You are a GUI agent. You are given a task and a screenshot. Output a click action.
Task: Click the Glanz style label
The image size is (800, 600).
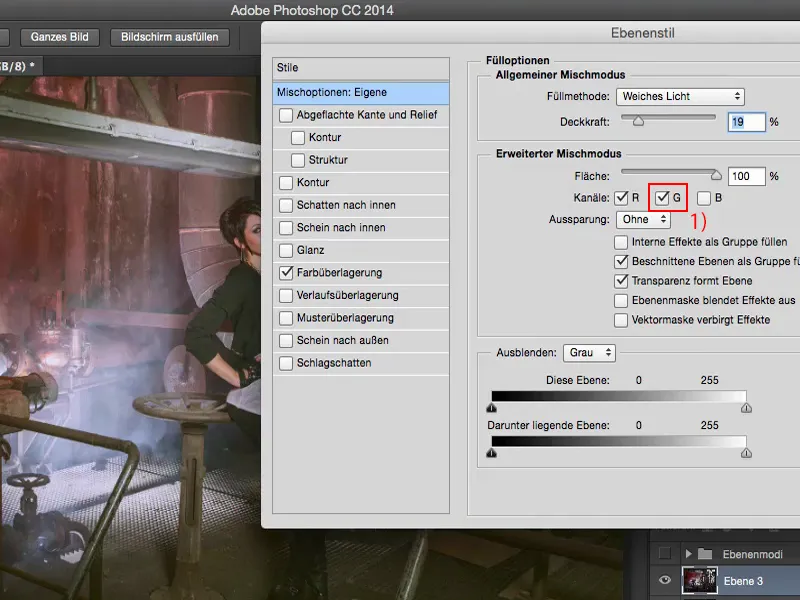[x=310, y=250]
